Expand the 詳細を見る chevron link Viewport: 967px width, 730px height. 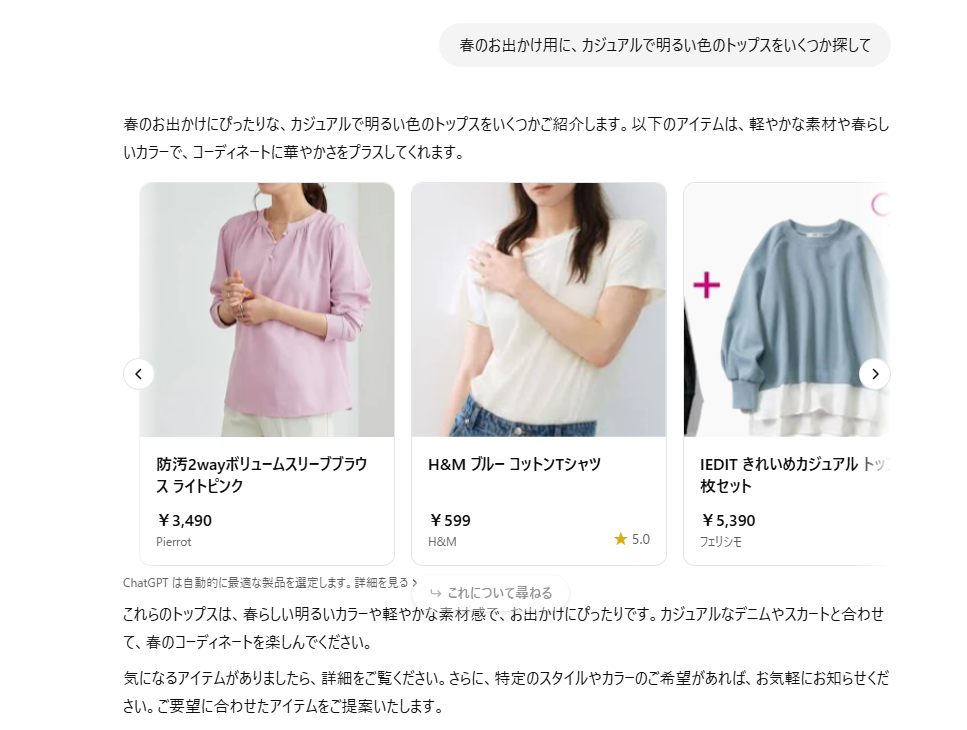point(414,583)
